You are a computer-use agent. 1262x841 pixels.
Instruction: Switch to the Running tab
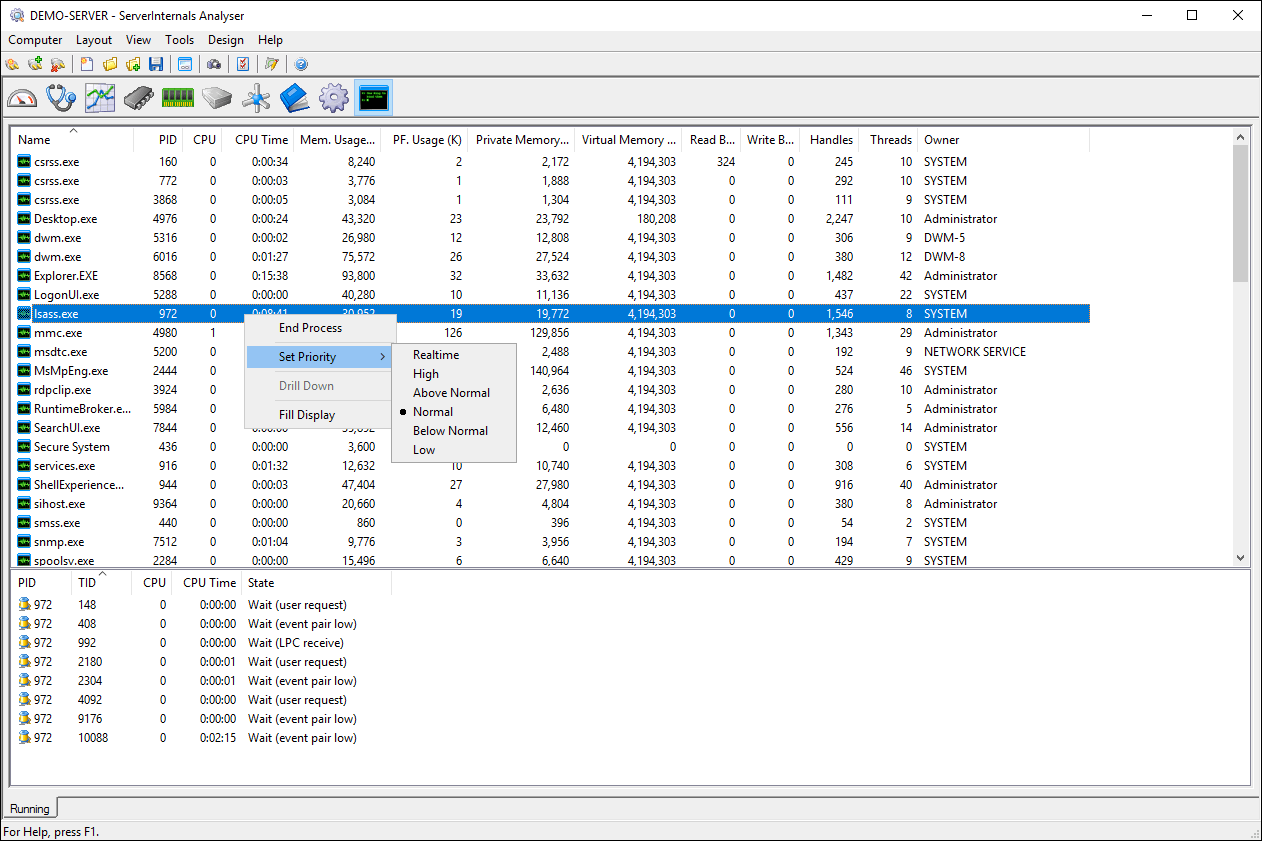tap(30, 808)
